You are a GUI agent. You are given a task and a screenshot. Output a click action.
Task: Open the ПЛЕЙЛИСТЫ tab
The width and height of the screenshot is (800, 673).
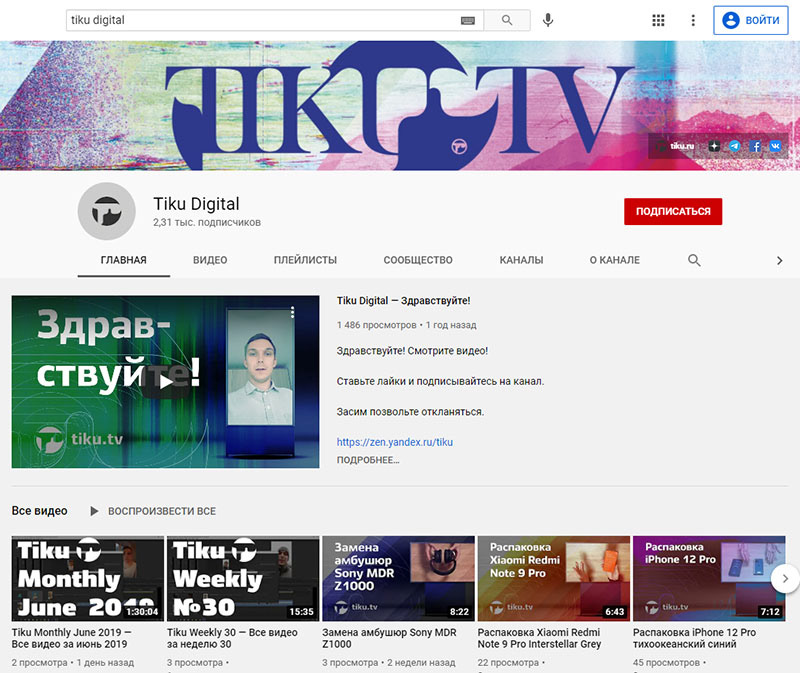pyautogui.click(x=305, y=260)
